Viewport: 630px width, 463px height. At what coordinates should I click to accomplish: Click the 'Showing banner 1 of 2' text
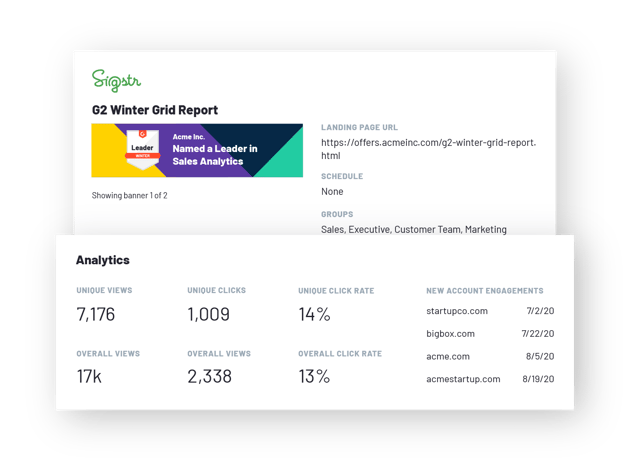coord(129,195)
